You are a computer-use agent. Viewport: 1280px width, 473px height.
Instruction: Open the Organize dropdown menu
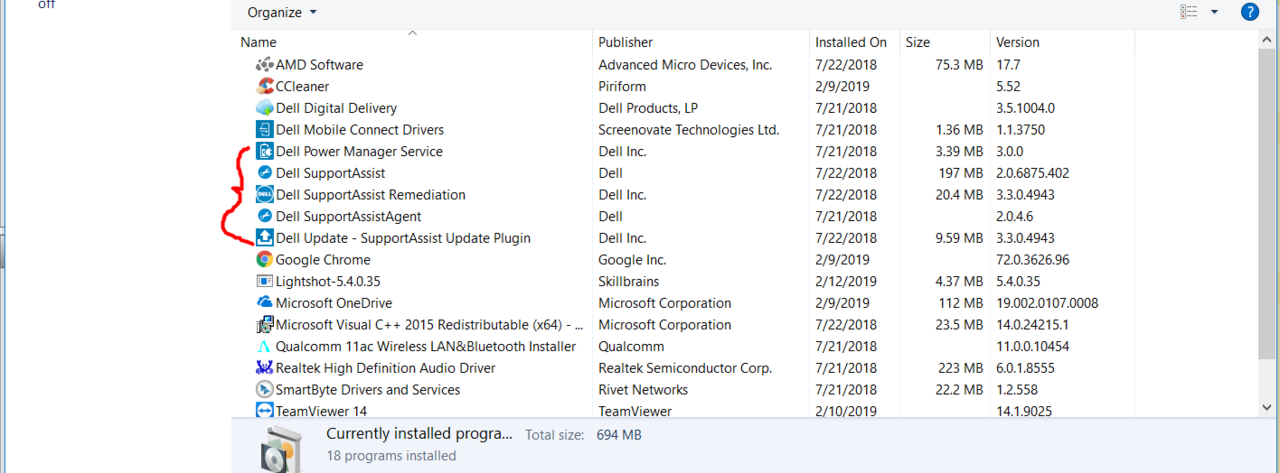click(282, 12)
